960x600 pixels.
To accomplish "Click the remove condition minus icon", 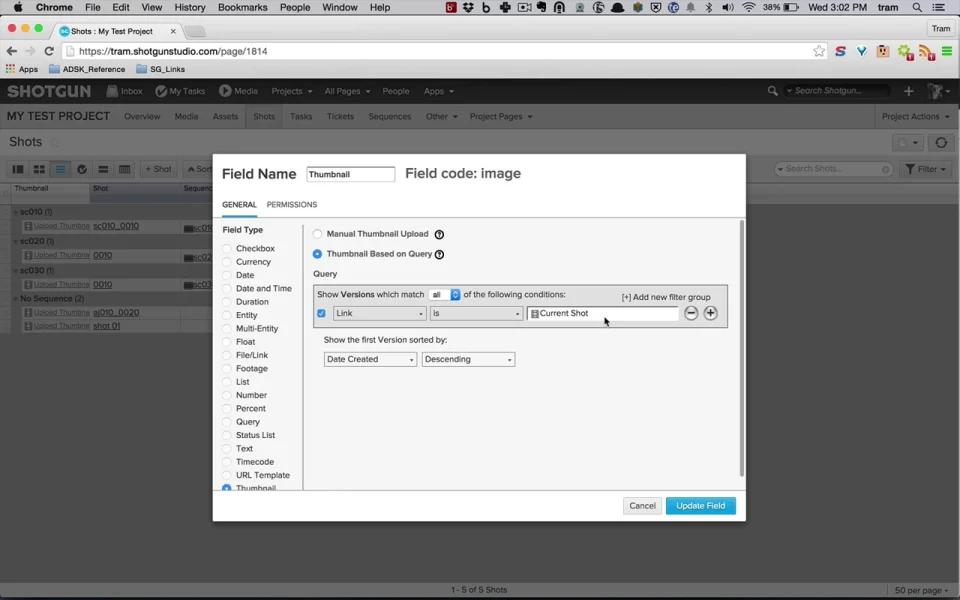I will click(691, 313).
